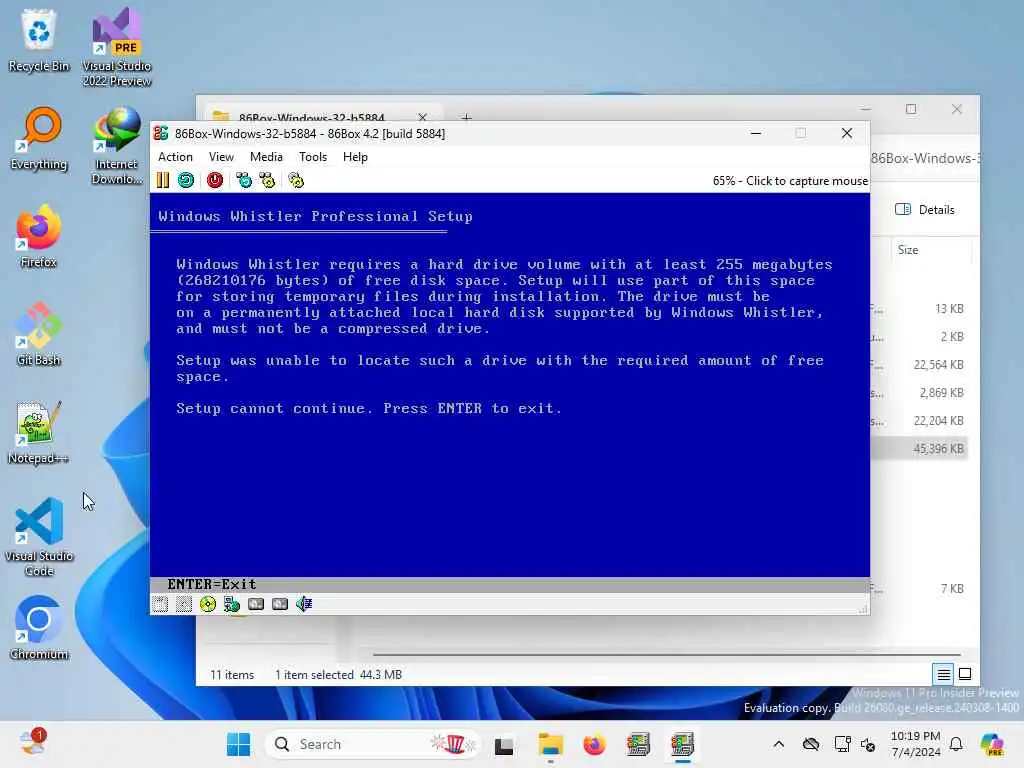Image resolution: width=1024 pixels, height=768 pixels.
Task: Select the file row sized 13 KB
Action: (x=920, y=309)
